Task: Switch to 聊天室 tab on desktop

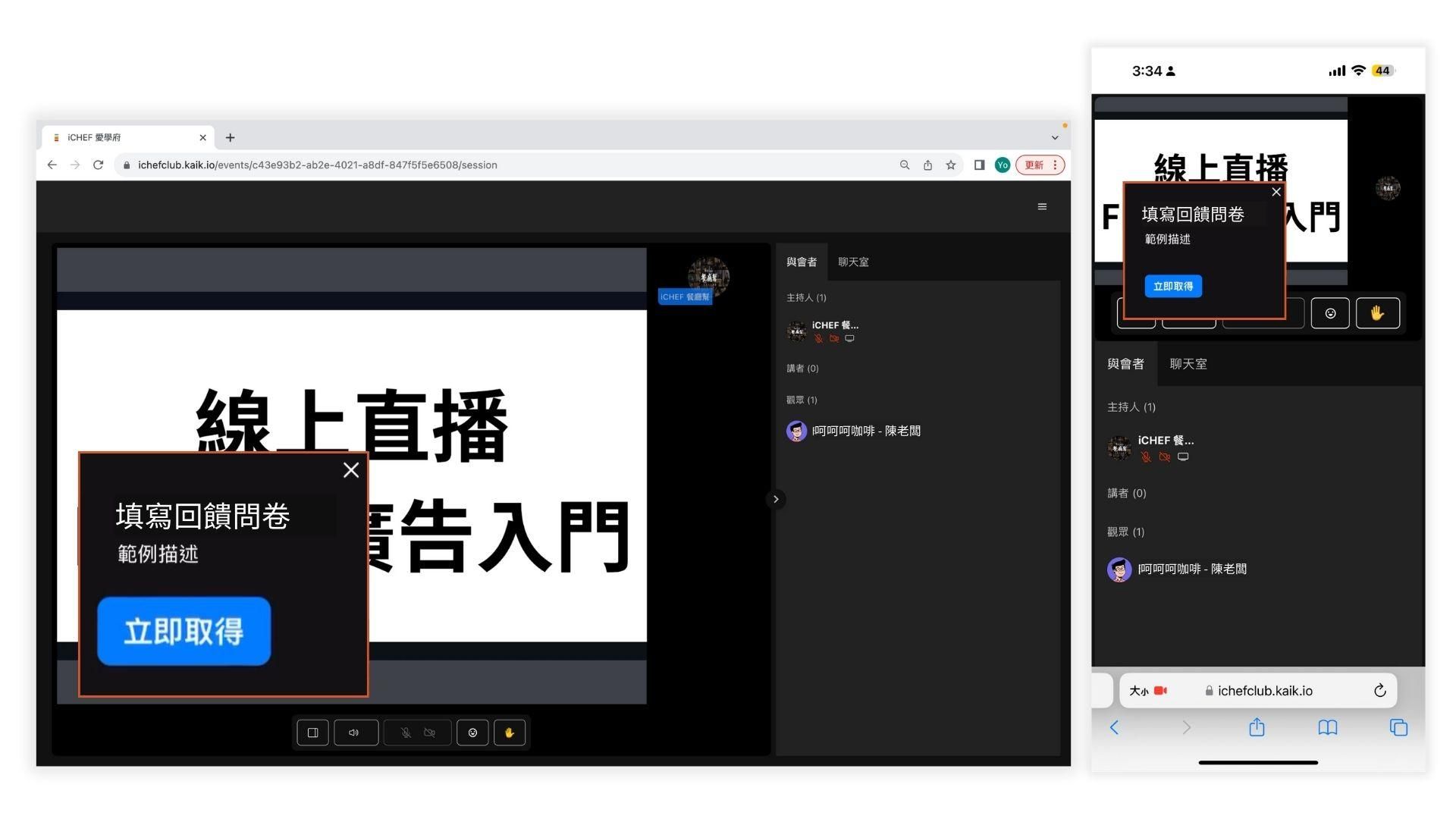Action: click(853, 262)
